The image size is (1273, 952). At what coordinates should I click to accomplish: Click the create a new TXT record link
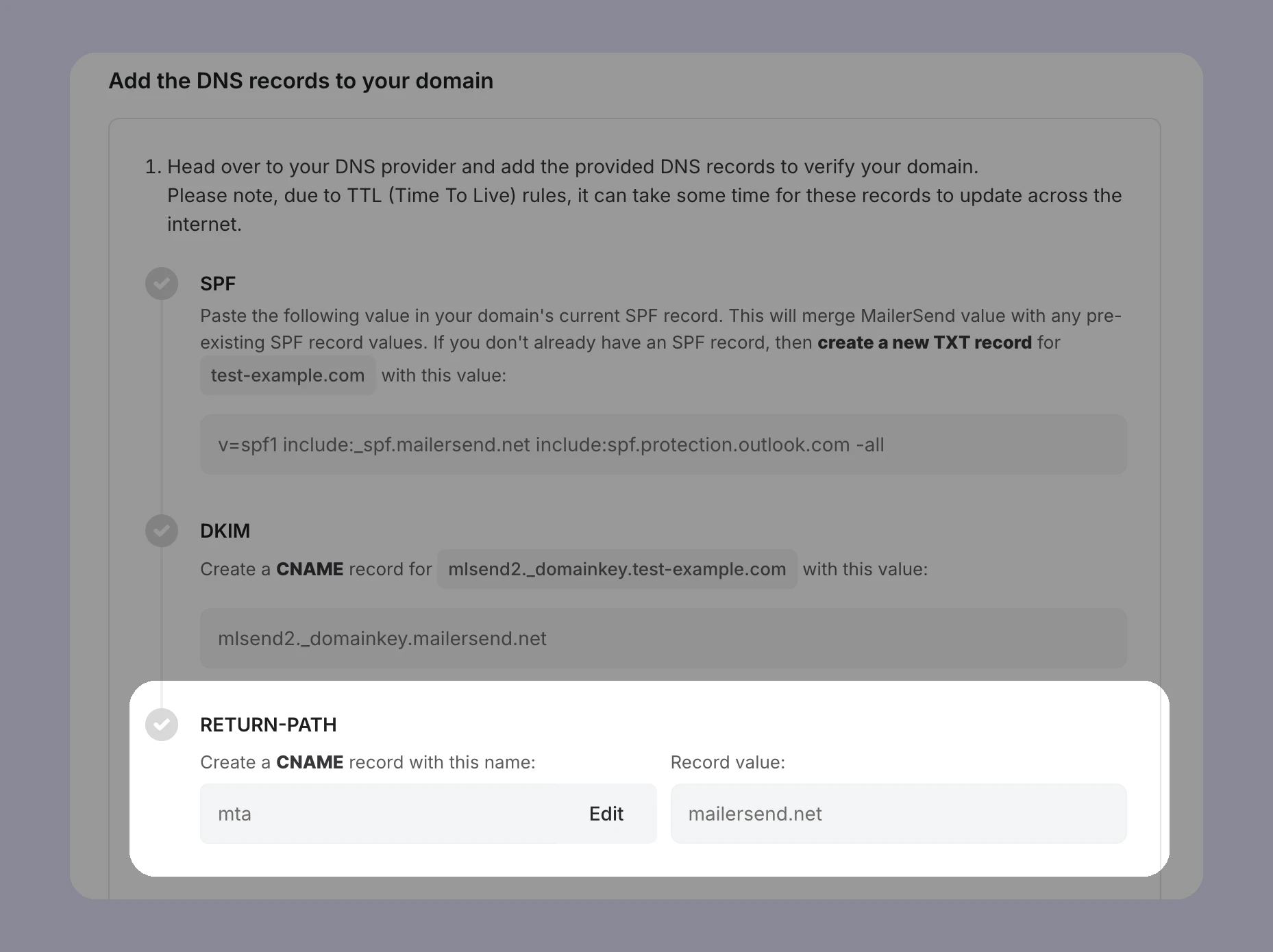pos(924,342)
